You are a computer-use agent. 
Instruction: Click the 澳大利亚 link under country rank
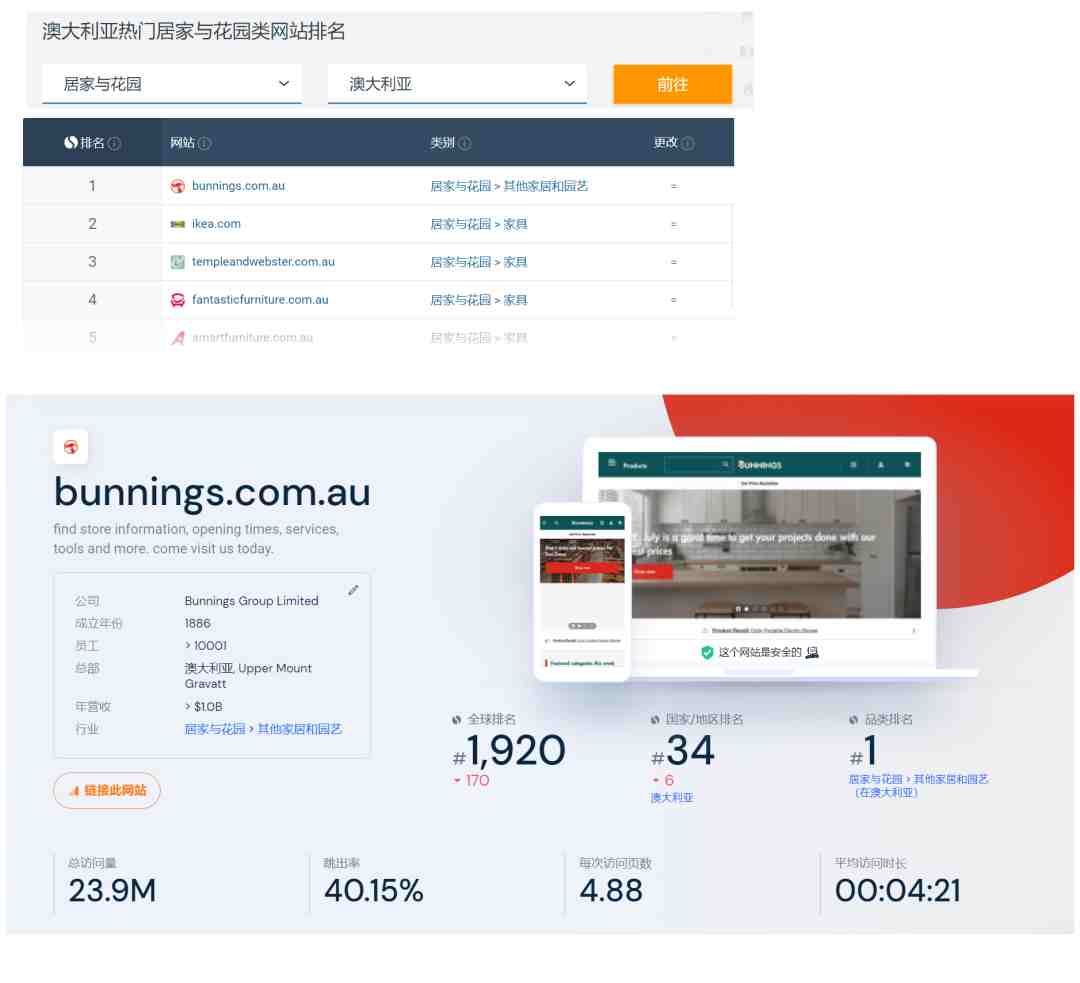[x=672, y=798]
